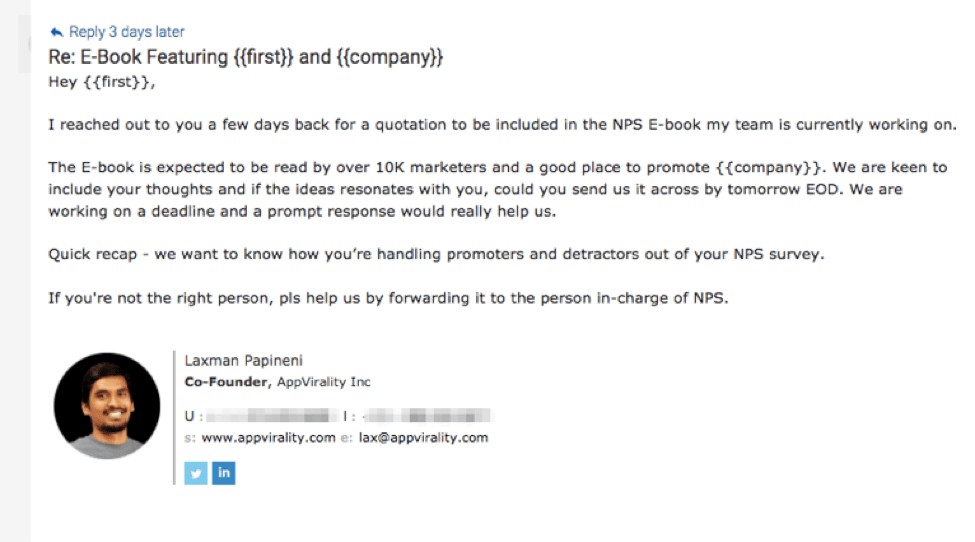Viewport: 975px width, 542px height.
Task: Open the Twitter icon in the signature
Action: pos(196,472)
